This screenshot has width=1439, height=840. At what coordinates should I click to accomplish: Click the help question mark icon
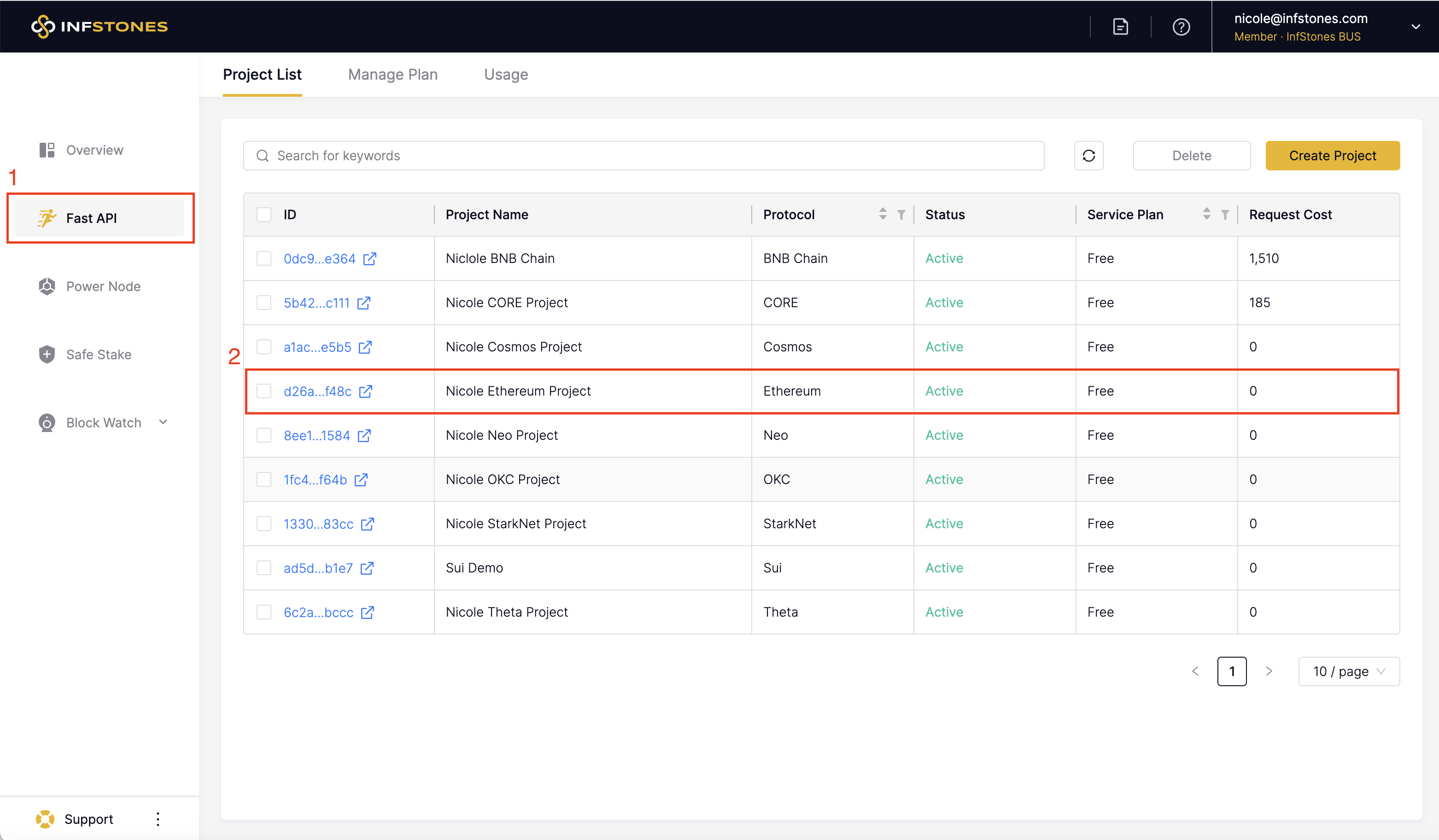pyautogui.click(x=1181, y=27)
